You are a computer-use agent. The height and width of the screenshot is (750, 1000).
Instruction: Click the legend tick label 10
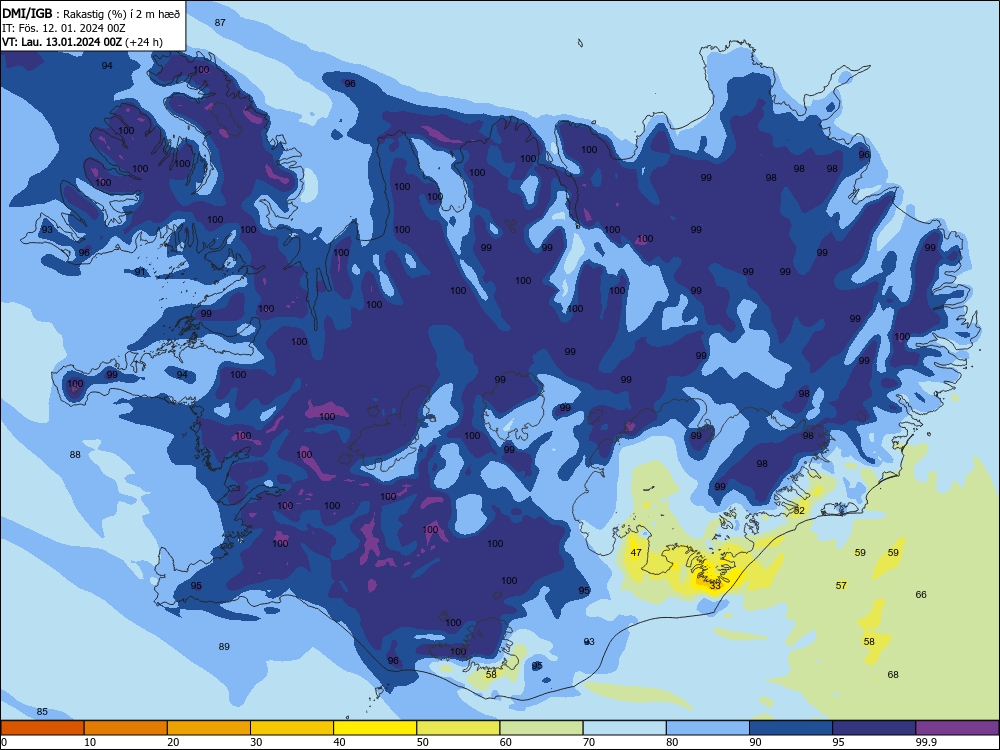click(x=90, y=742)
